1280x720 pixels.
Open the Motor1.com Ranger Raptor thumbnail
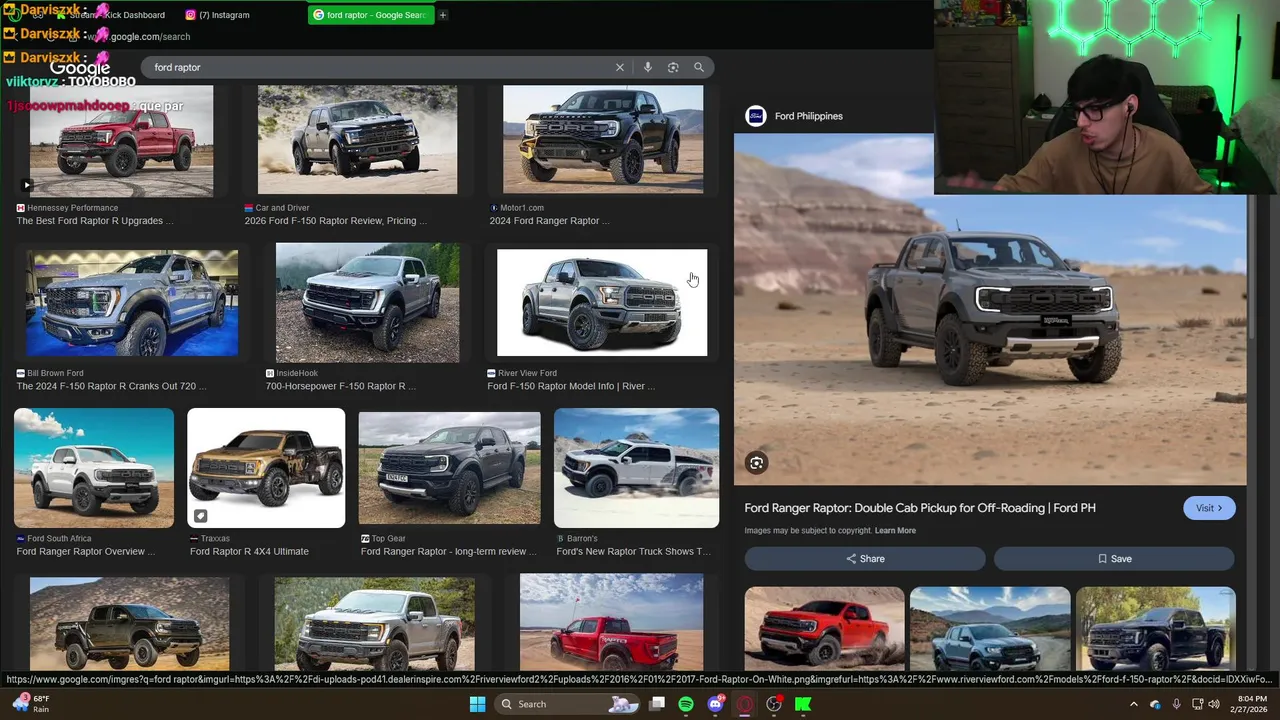[603, 140]
